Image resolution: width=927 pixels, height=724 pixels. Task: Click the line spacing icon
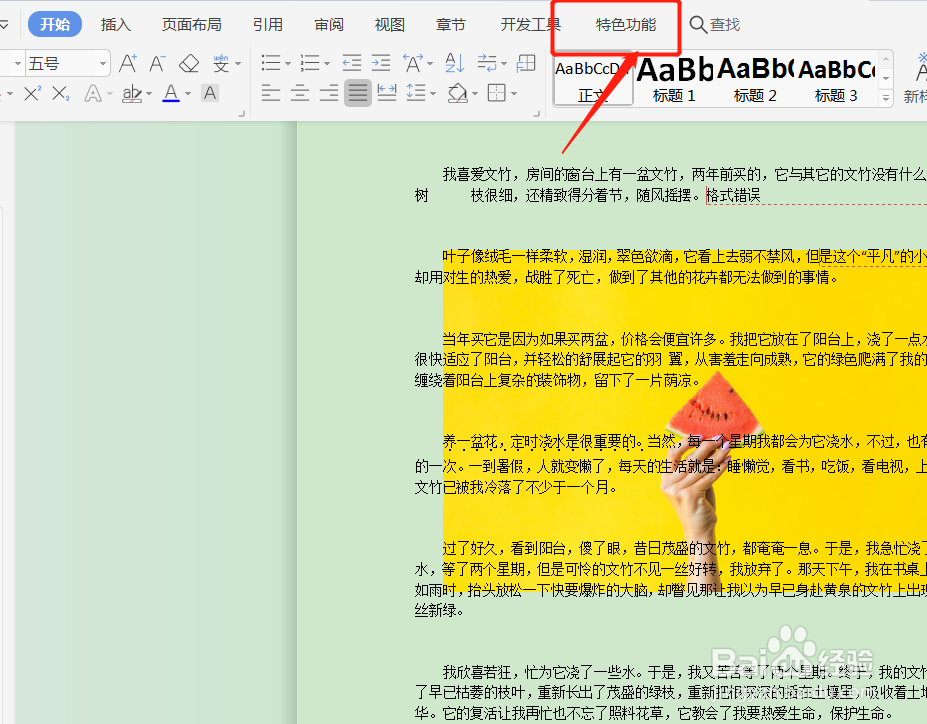(416, 93)
